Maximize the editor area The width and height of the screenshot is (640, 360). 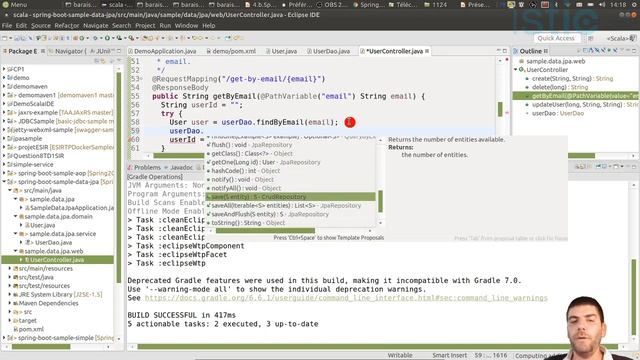(x=505, y=51)
